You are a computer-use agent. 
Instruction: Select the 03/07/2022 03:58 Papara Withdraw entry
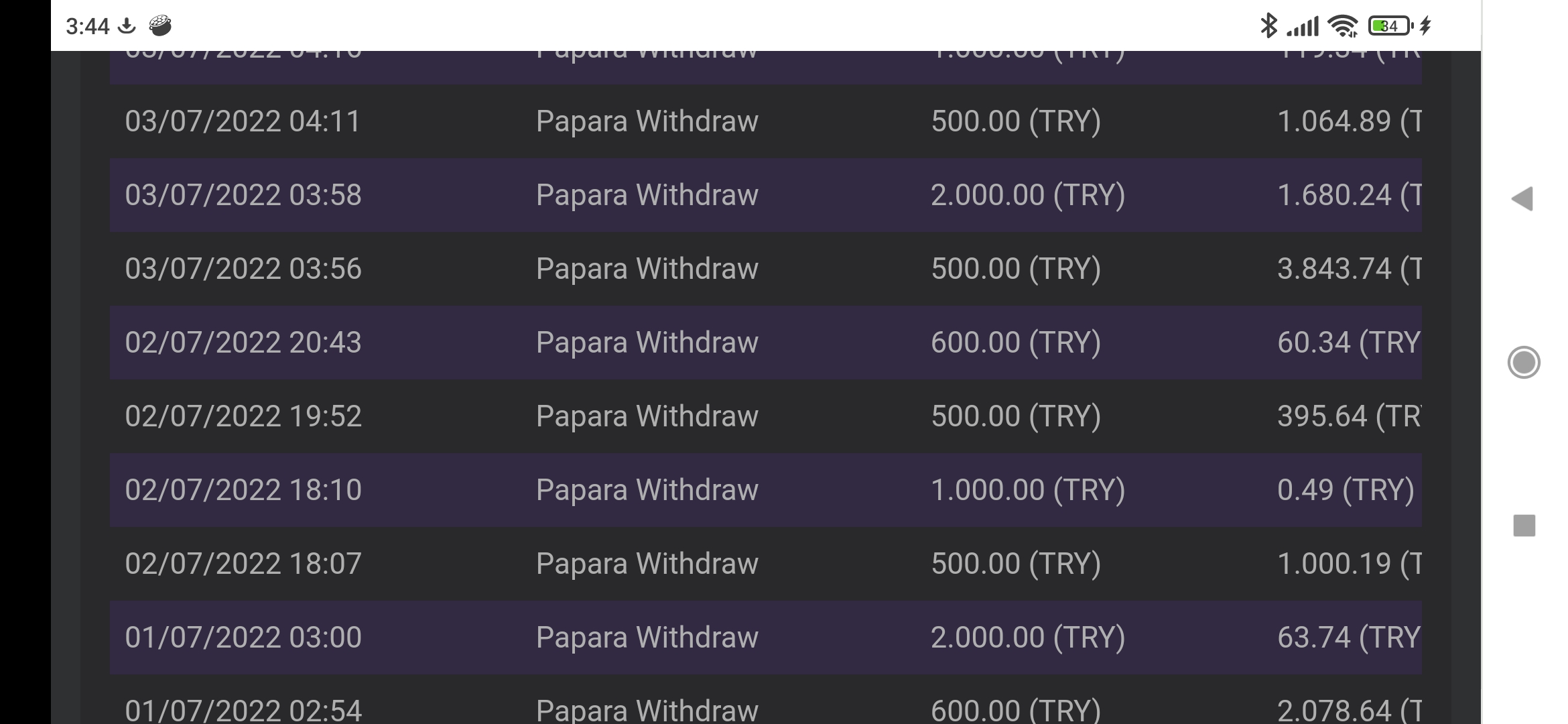pos(766,195)
